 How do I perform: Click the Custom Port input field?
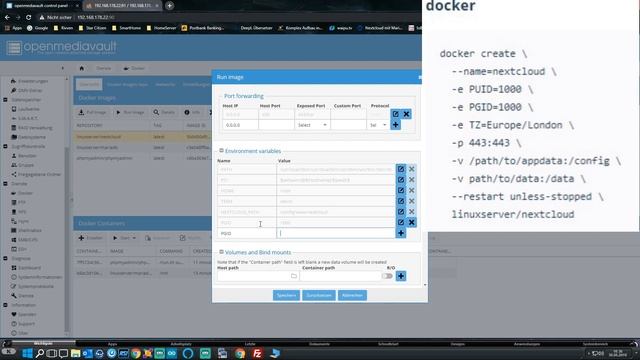[x=348, y=125]
